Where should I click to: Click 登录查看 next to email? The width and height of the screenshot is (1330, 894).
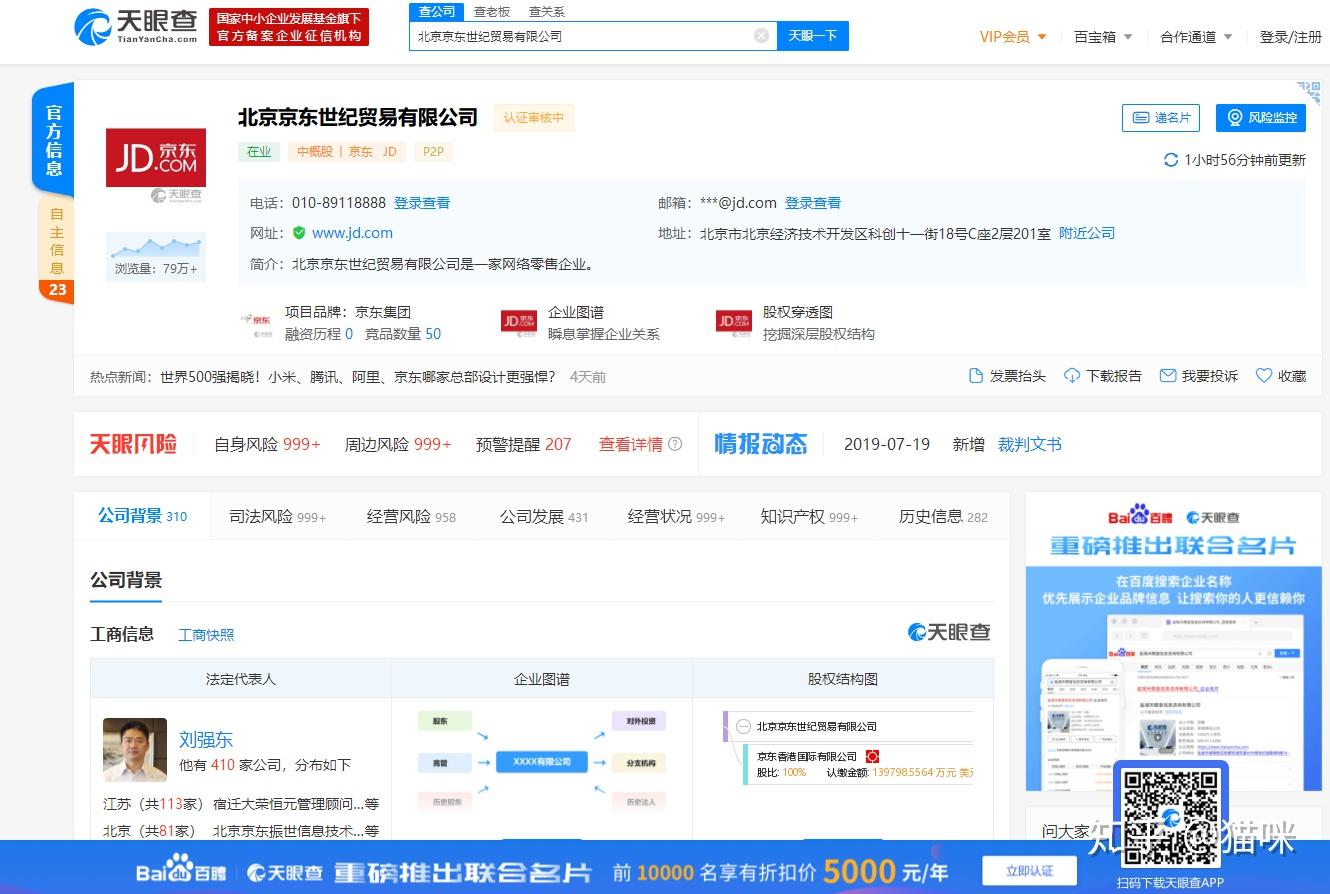pyautogui.click(x=813, y=203)
